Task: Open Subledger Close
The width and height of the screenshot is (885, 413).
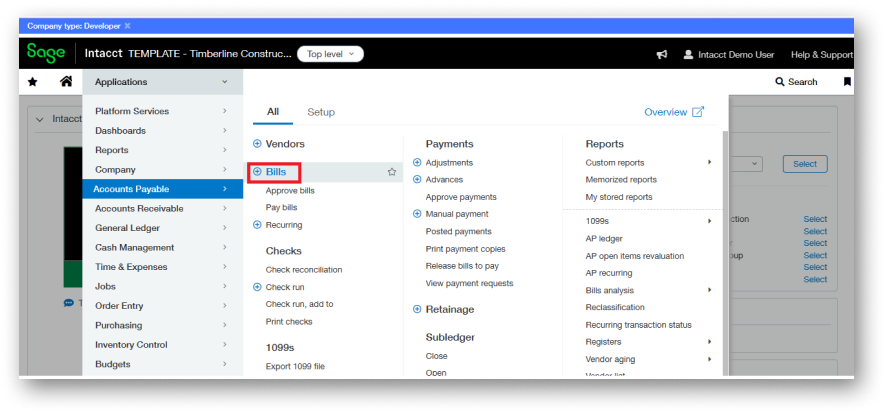Action: click(436, 356)
